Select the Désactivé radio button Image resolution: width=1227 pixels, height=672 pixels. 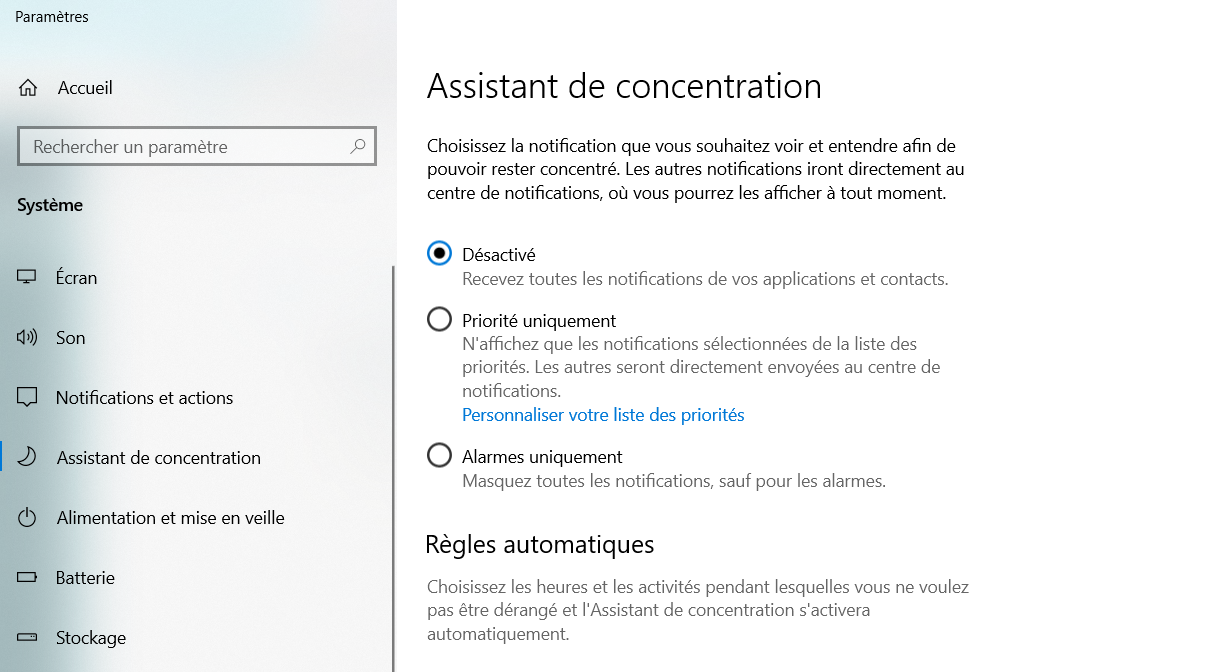439,254
